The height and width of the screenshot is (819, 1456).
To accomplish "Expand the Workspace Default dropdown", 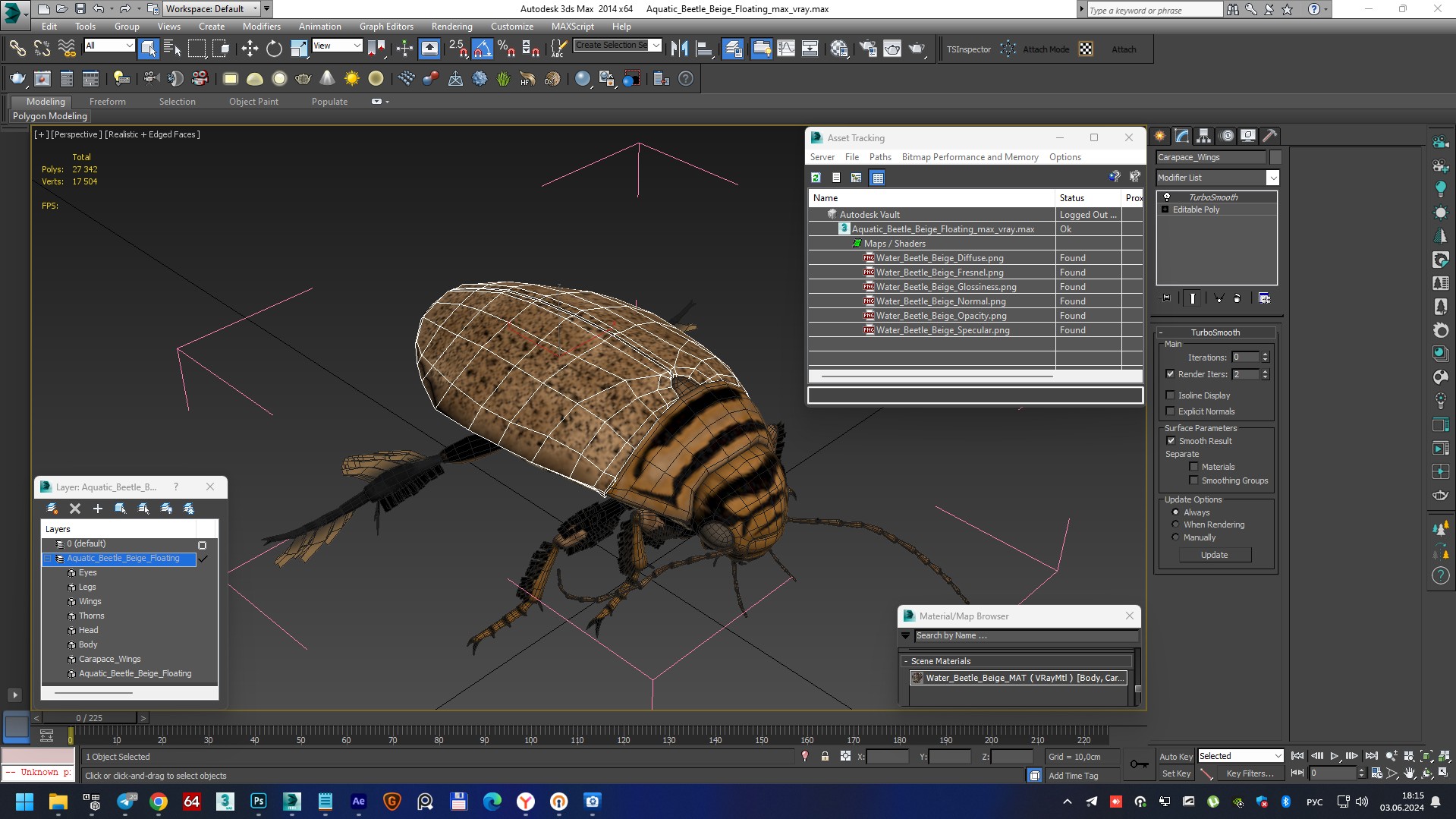I will 255,9.
